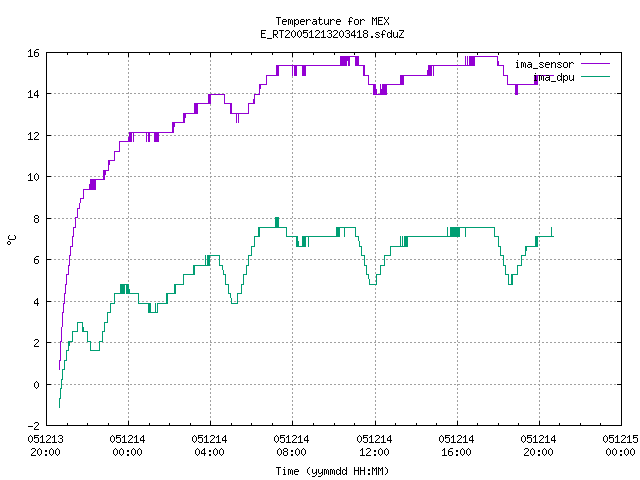Click the y-axis label 14
640x480 pixels.
click(x=33, y=94)
